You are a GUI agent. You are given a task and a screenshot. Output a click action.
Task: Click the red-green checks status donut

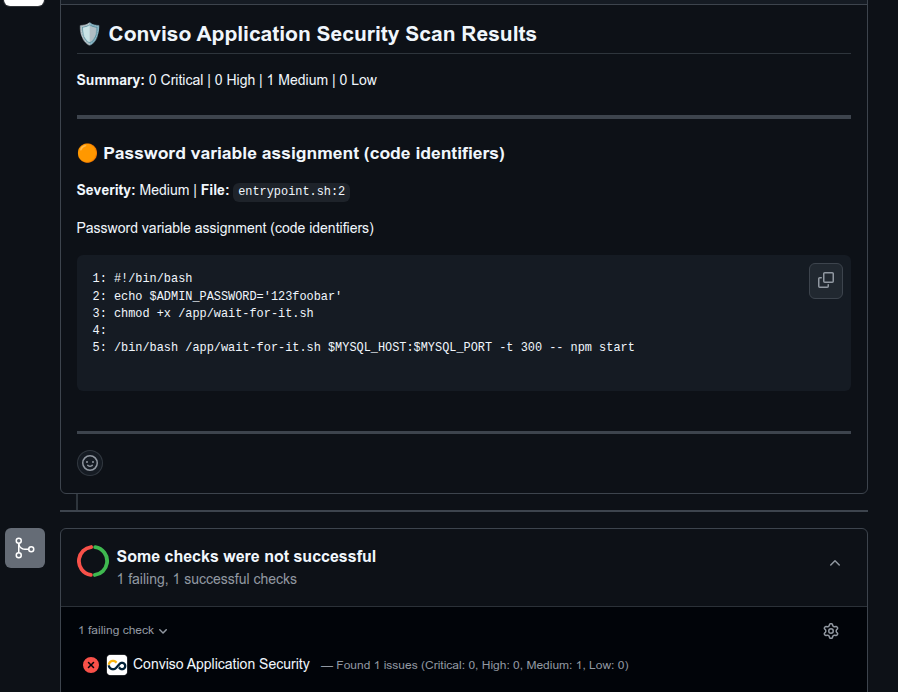tap(93, 561)
